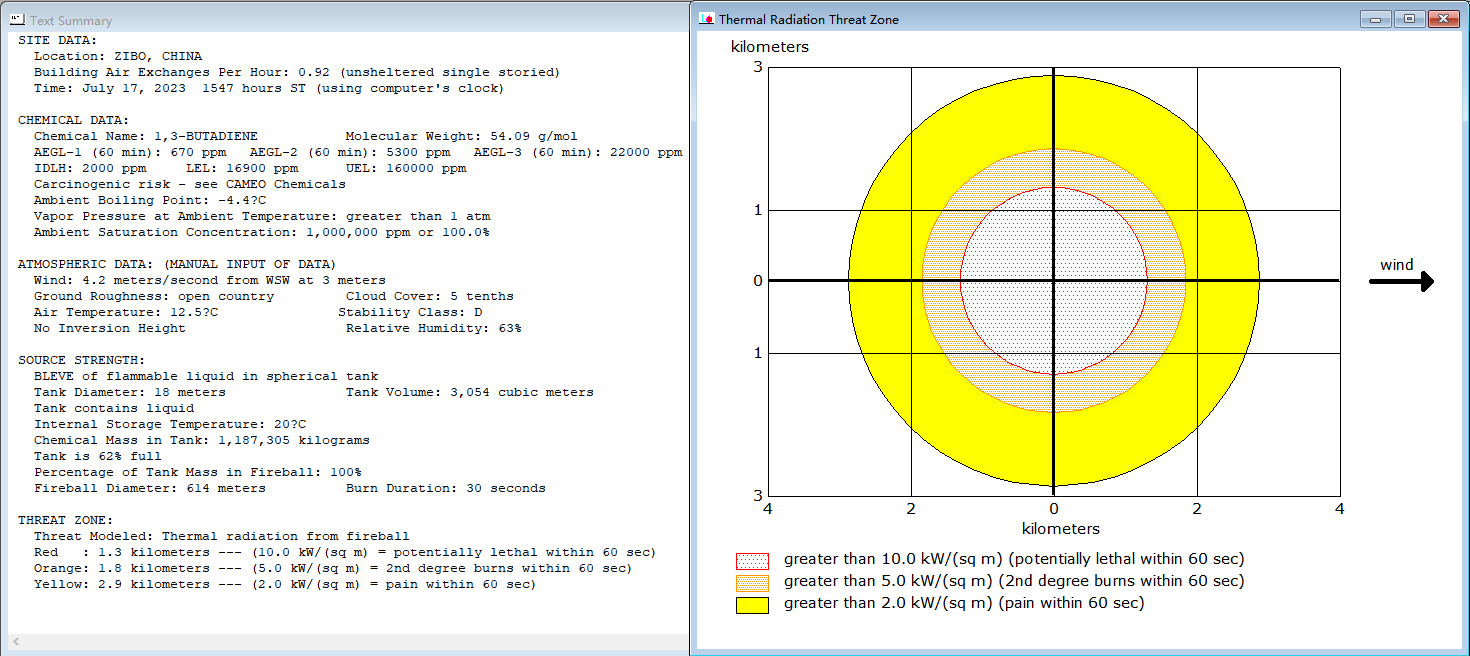Click the red 10.0 kW legend swatch

click(752, 560)
